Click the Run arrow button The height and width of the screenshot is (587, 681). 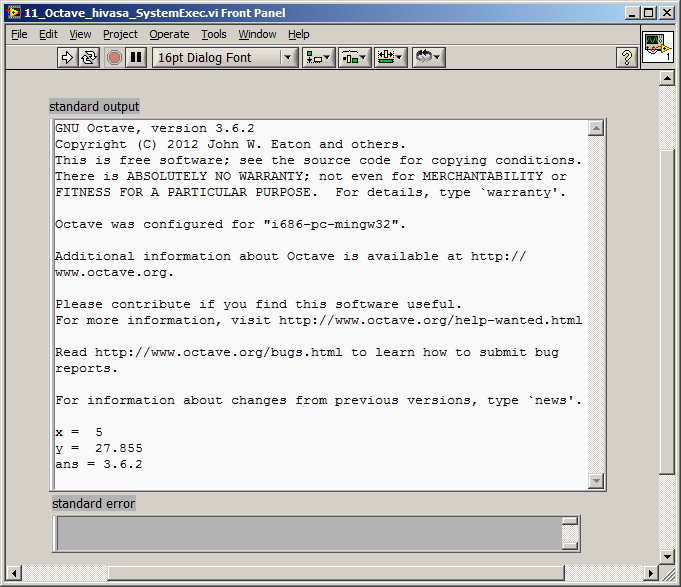[x=68, y=57]
